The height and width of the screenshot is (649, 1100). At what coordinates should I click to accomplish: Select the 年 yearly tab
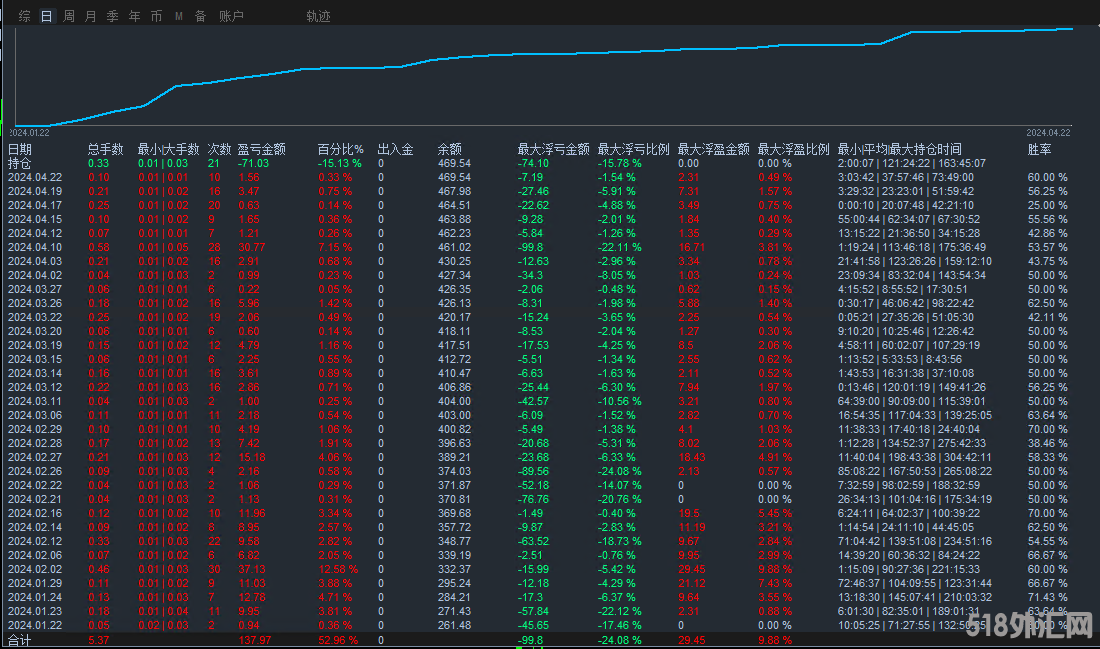tap(134, 16)
